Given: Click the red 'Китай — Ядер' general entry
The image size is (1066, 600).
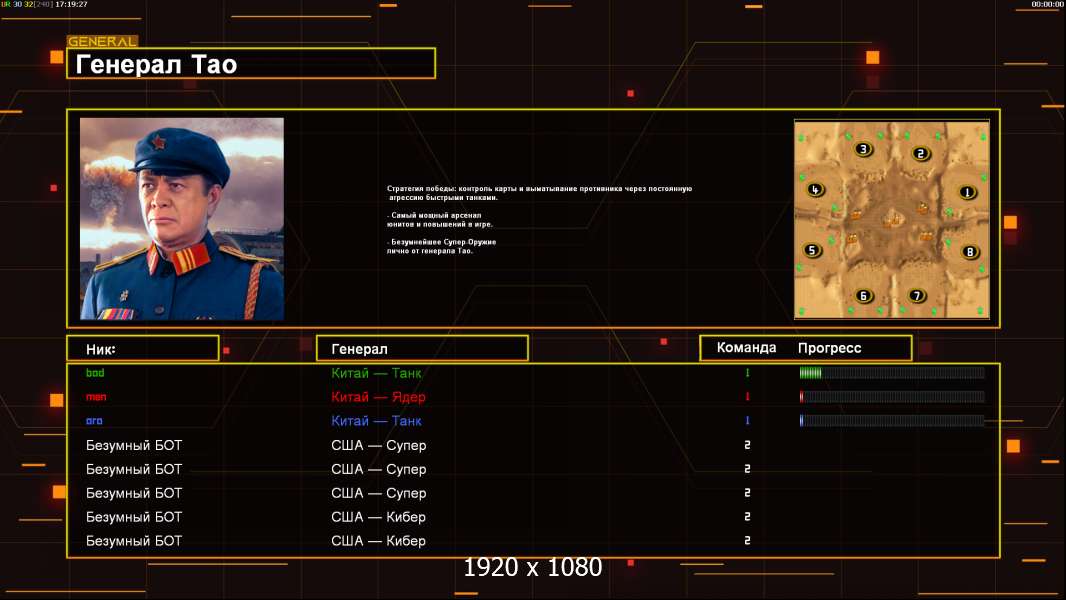Looking at the screenshot, I should [x=378, y=397].
